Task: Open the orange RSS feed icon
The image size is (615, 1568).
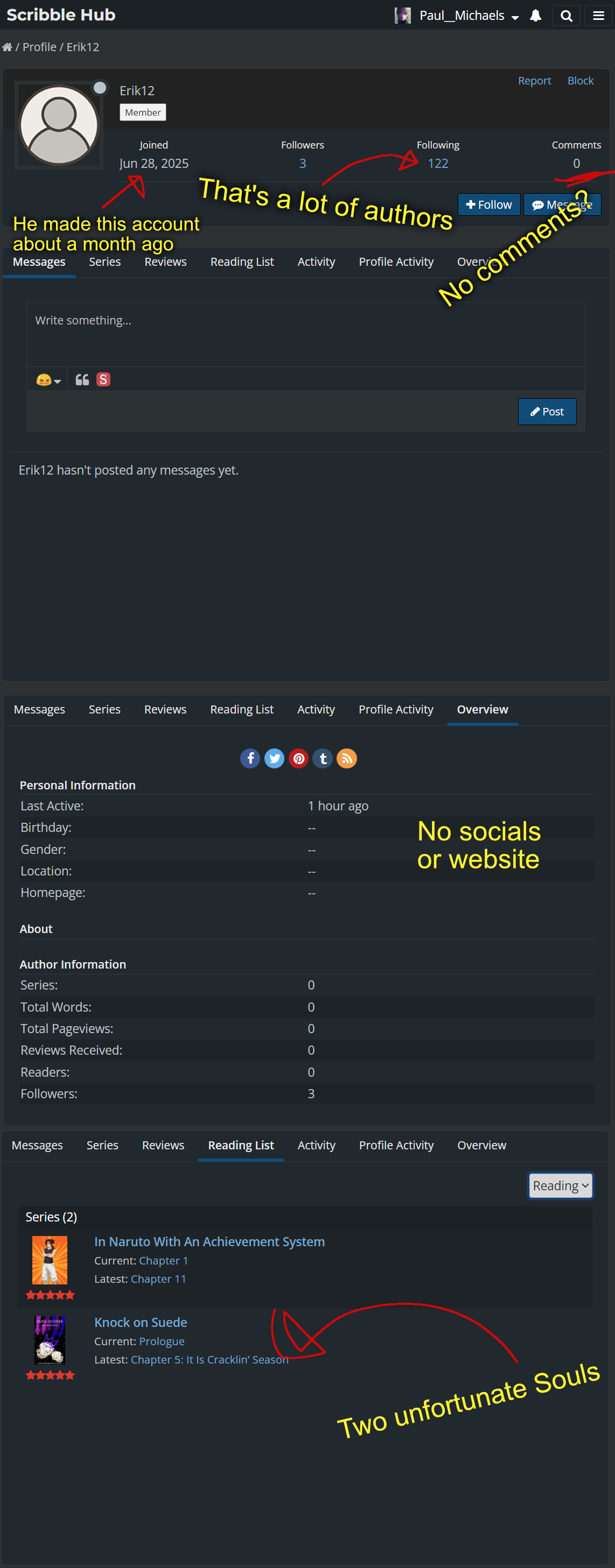Action: click(346, 758)
